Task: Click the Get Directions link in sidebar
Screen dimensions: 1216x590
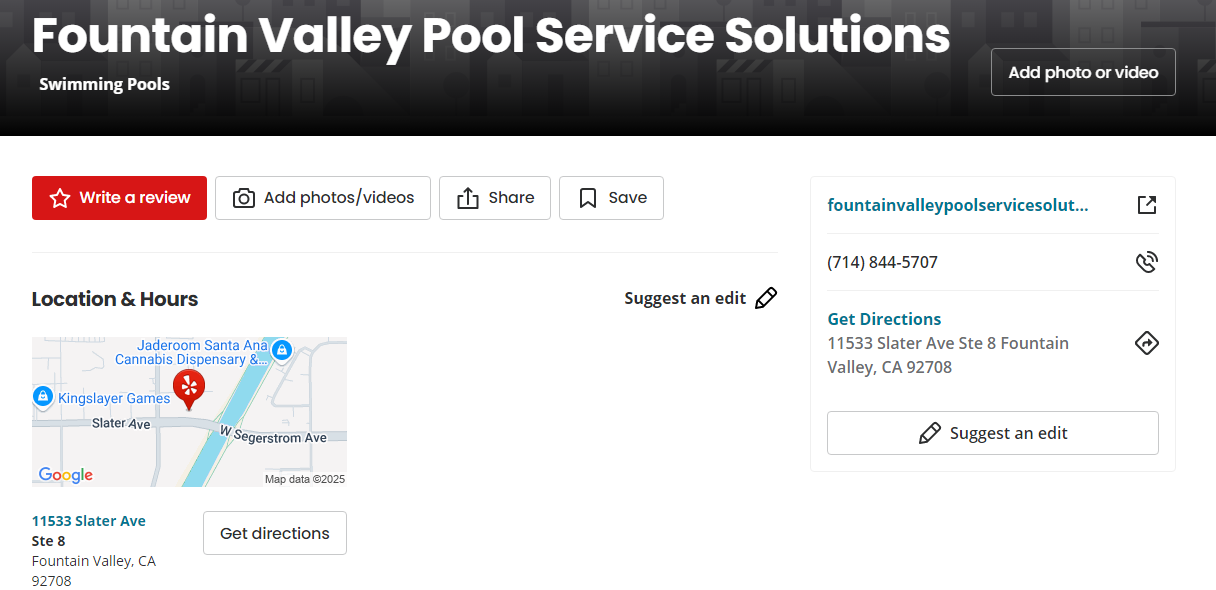Action: [884, 319]
